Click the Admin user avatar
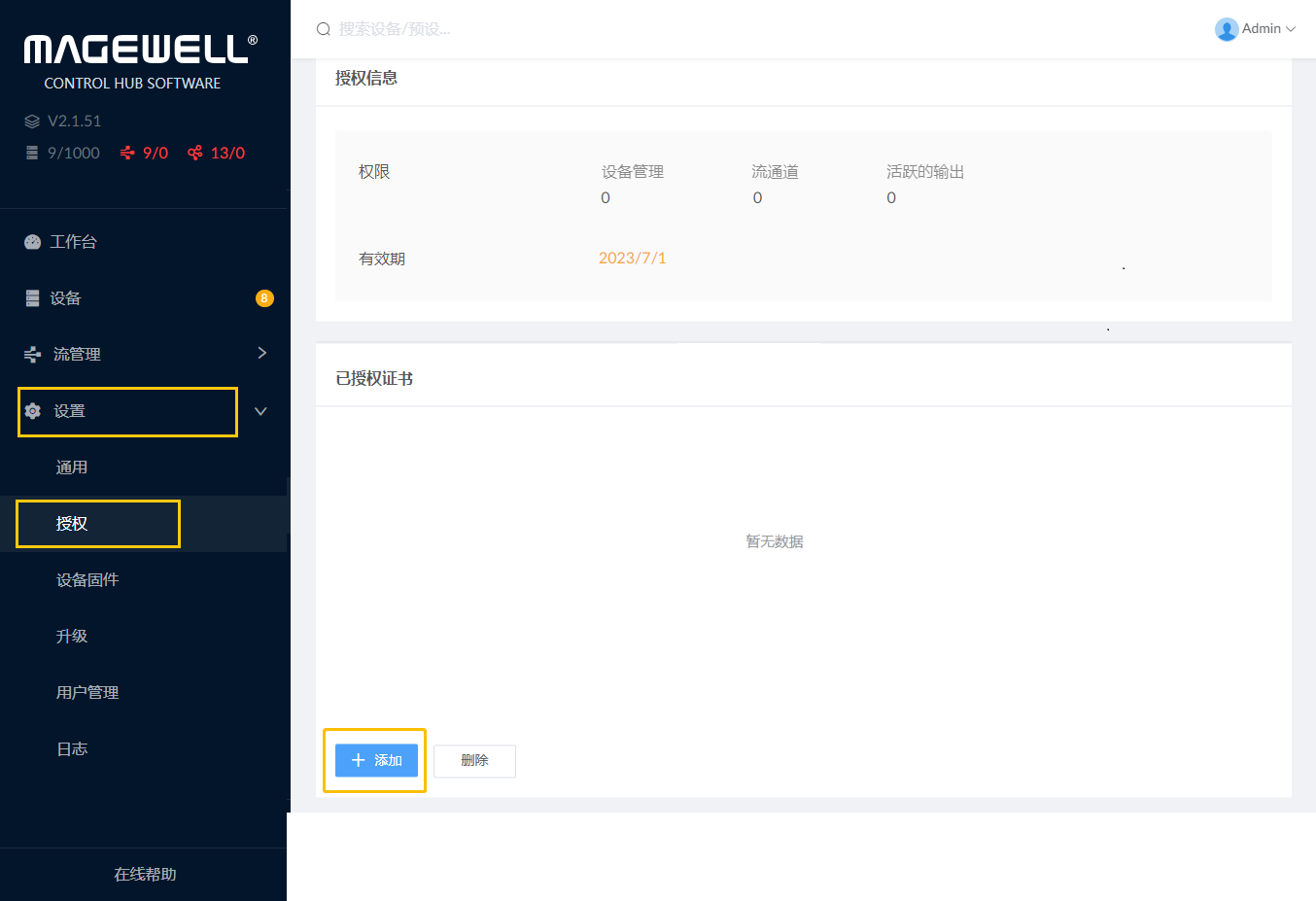 tap(1226, 29)
